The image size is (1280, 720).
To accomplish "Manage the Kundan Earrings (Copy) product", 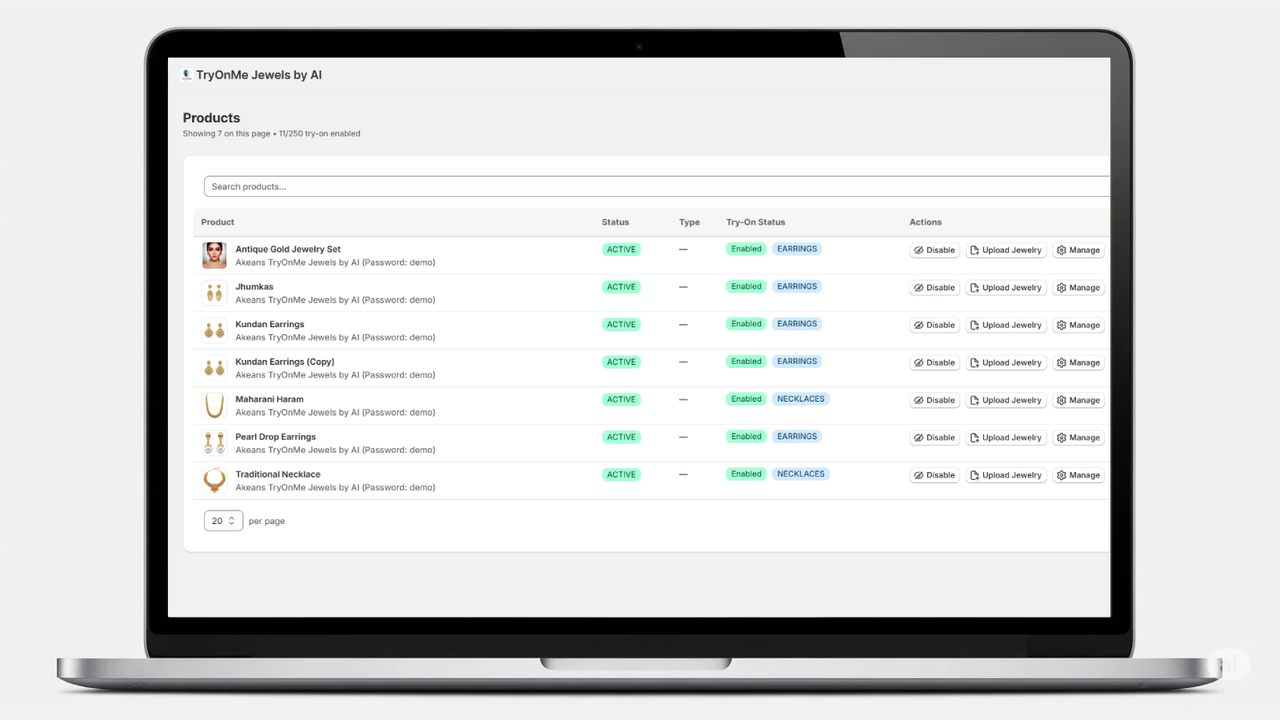I will [1078, 363].
